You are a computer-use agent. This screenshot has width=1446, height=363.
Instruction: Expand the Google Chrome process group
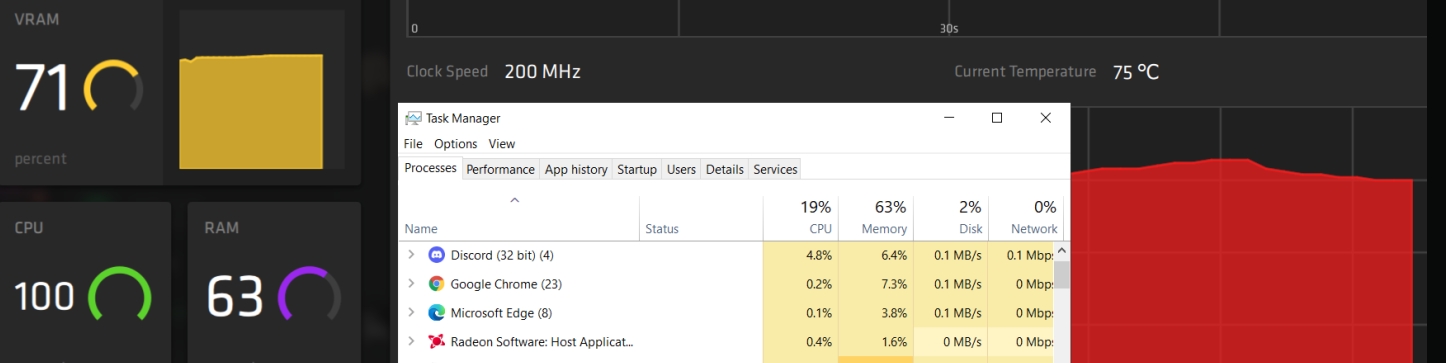click(x=411, y=284)
